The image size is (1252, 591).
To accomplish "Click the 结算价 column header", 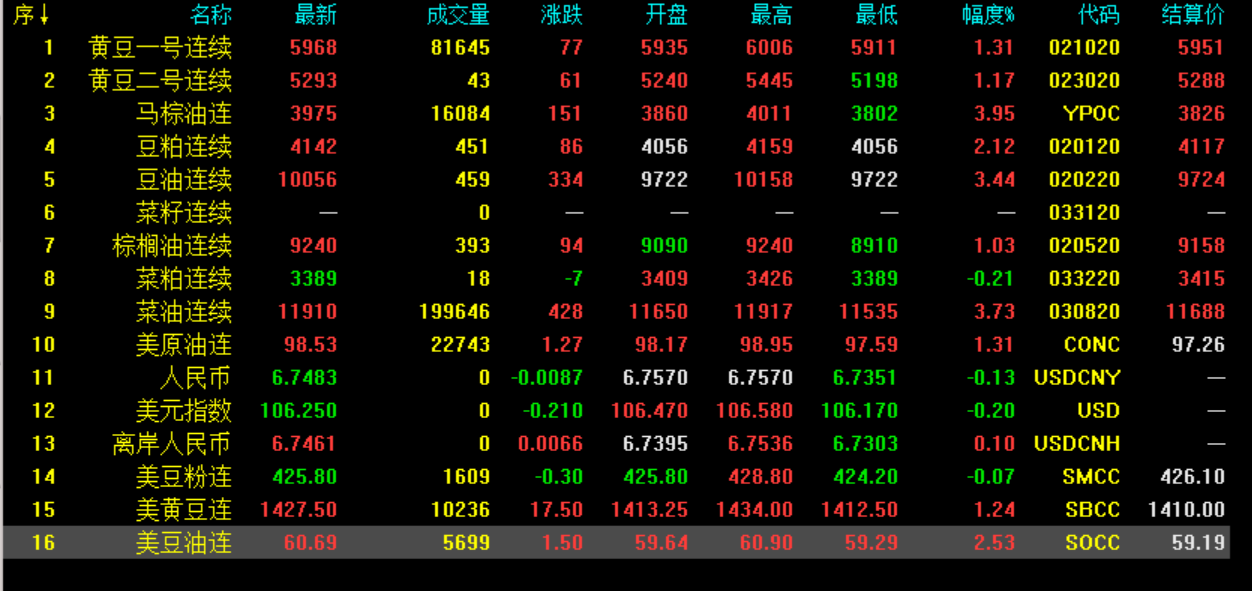I will coord(1193,15).
